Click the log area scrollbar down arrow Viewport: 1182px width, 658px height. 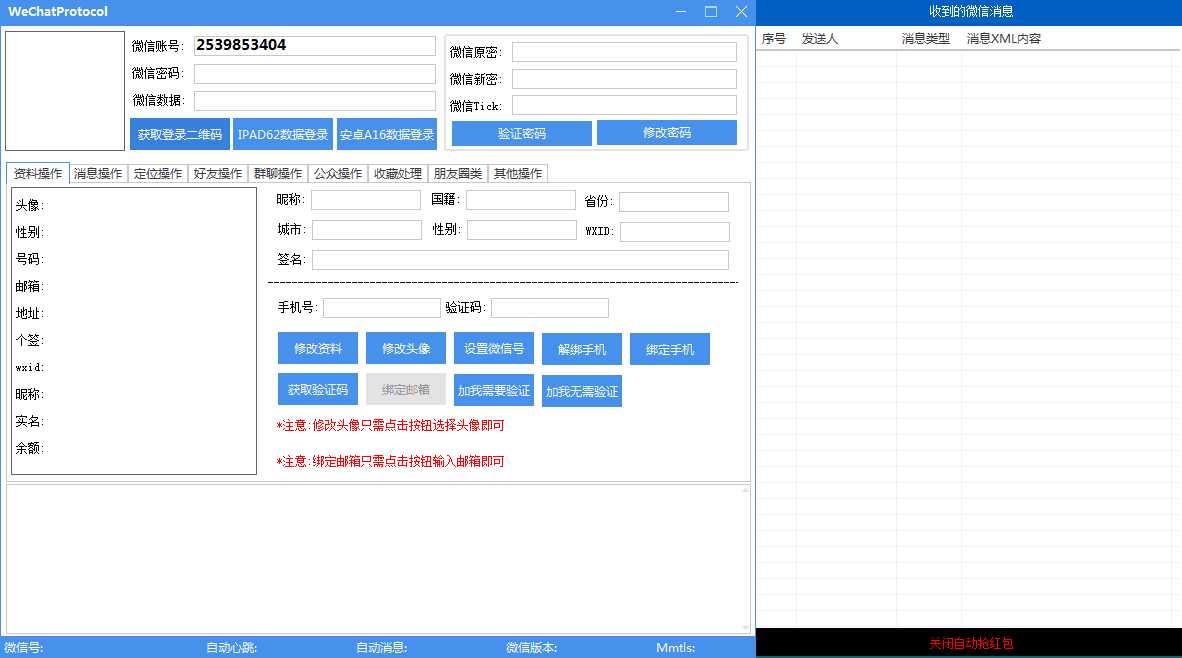point(745,627)
